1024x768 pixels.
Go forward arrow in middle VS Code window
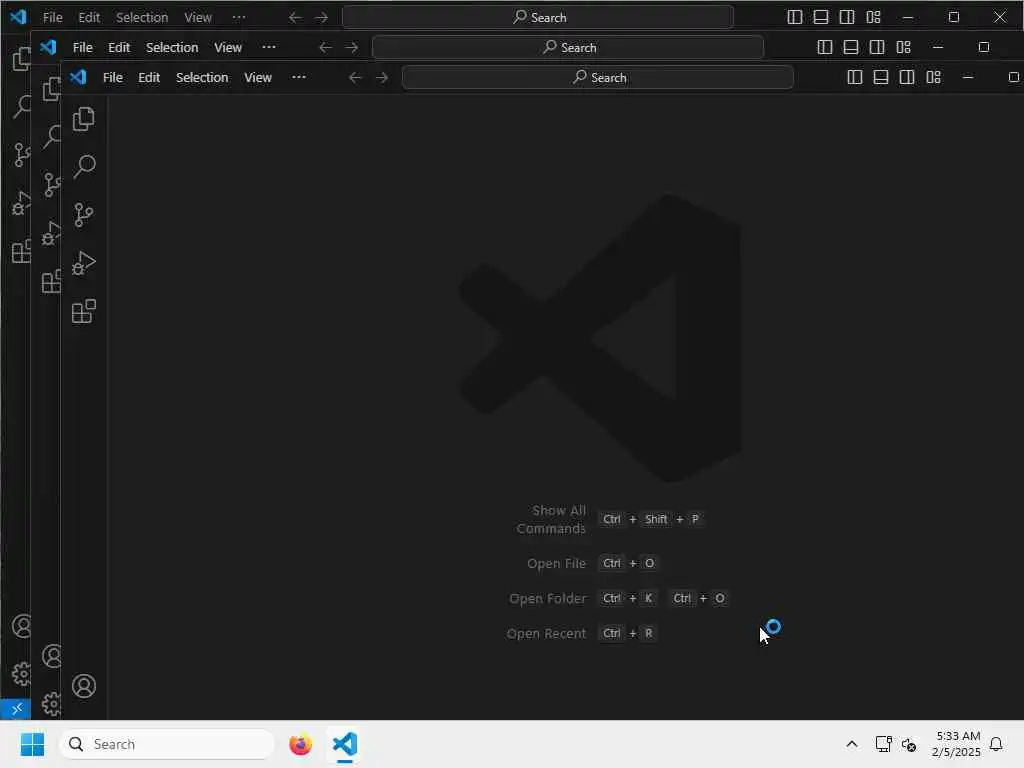pyautogui.click(x=352, y=47)
